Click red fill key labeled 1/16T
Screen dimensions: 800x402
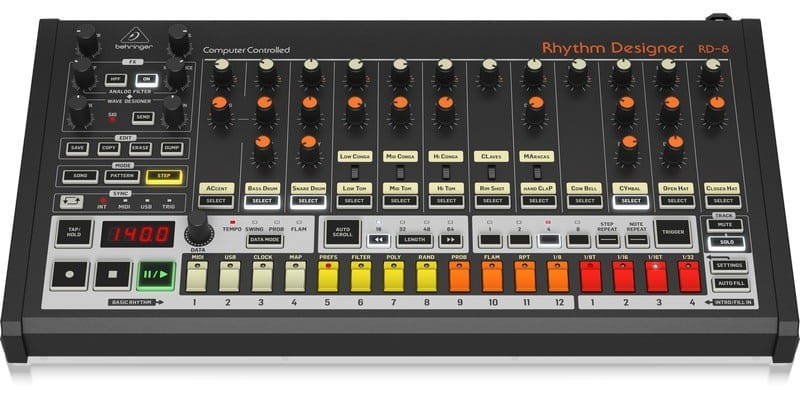[657, 276]
